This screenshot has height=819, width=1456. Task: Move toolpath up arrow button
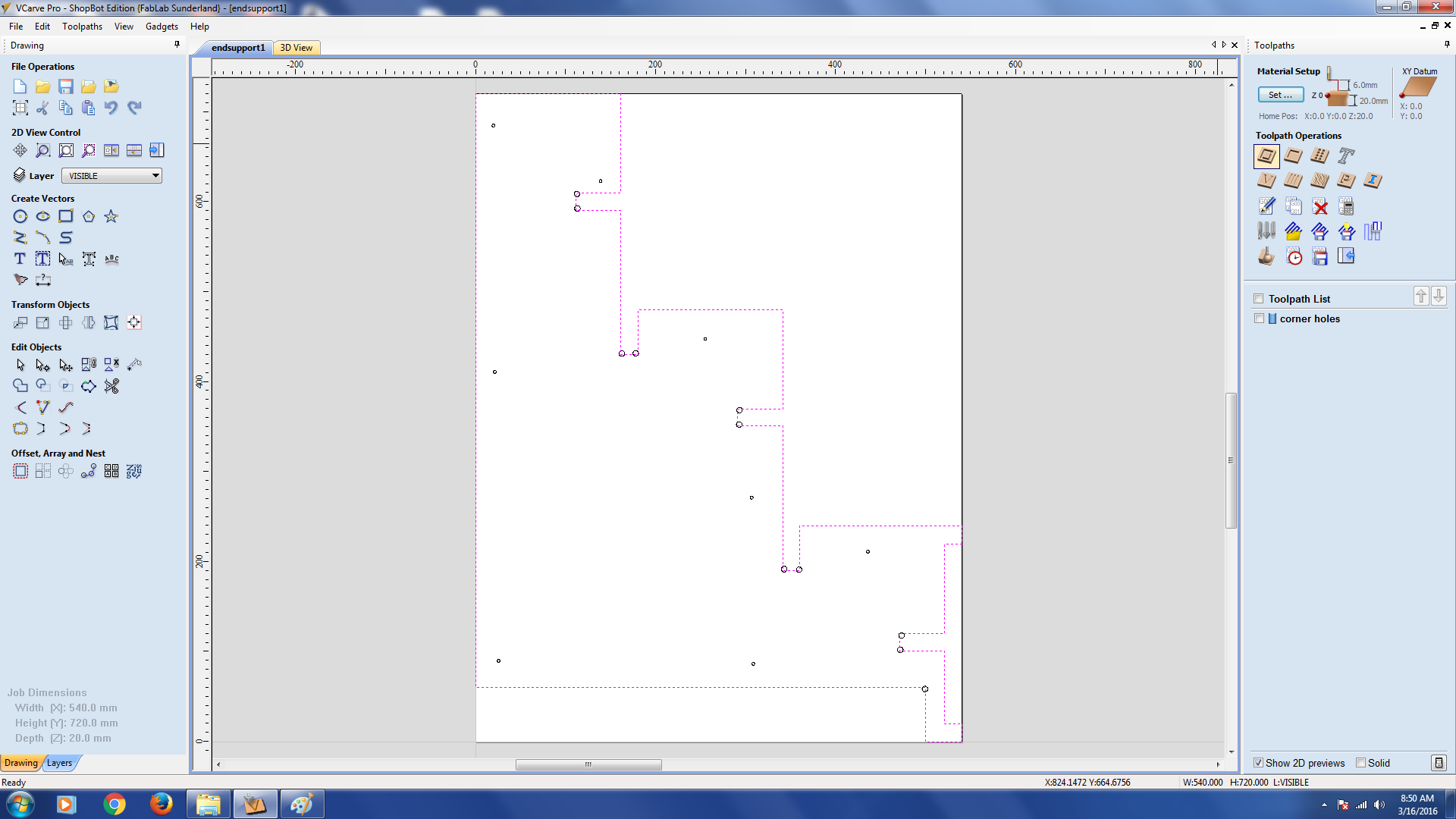(x=1421, y=296)
